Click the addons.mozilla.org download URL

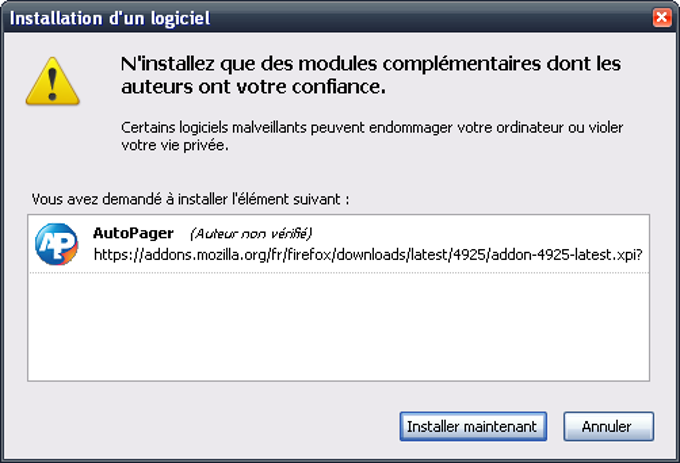pos(368,254)
